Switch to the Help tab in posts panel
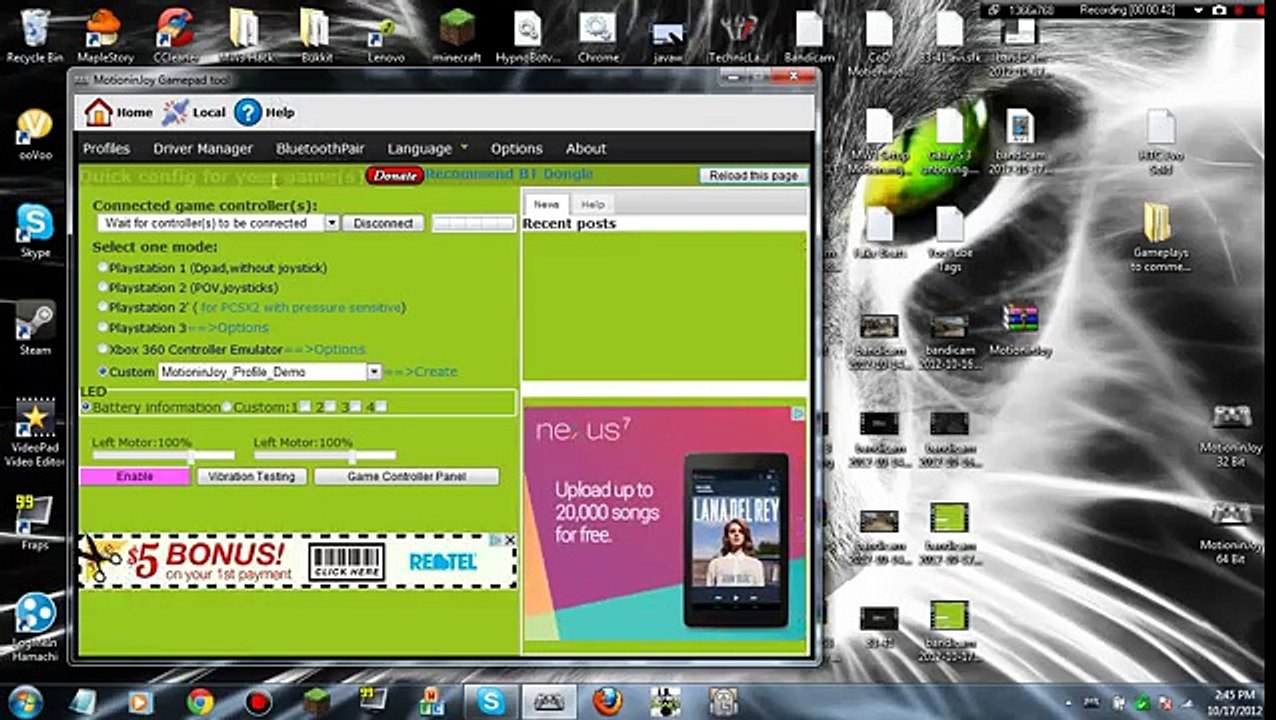The image size is (1276, 720). (x=593, y=204)
